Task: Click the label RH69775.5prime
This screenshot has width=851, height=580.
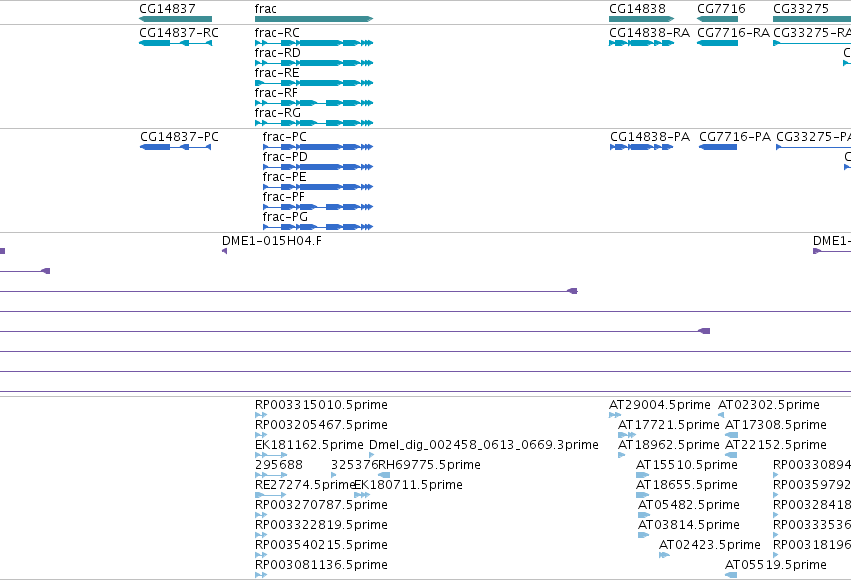Action: [x=429, y=465]
